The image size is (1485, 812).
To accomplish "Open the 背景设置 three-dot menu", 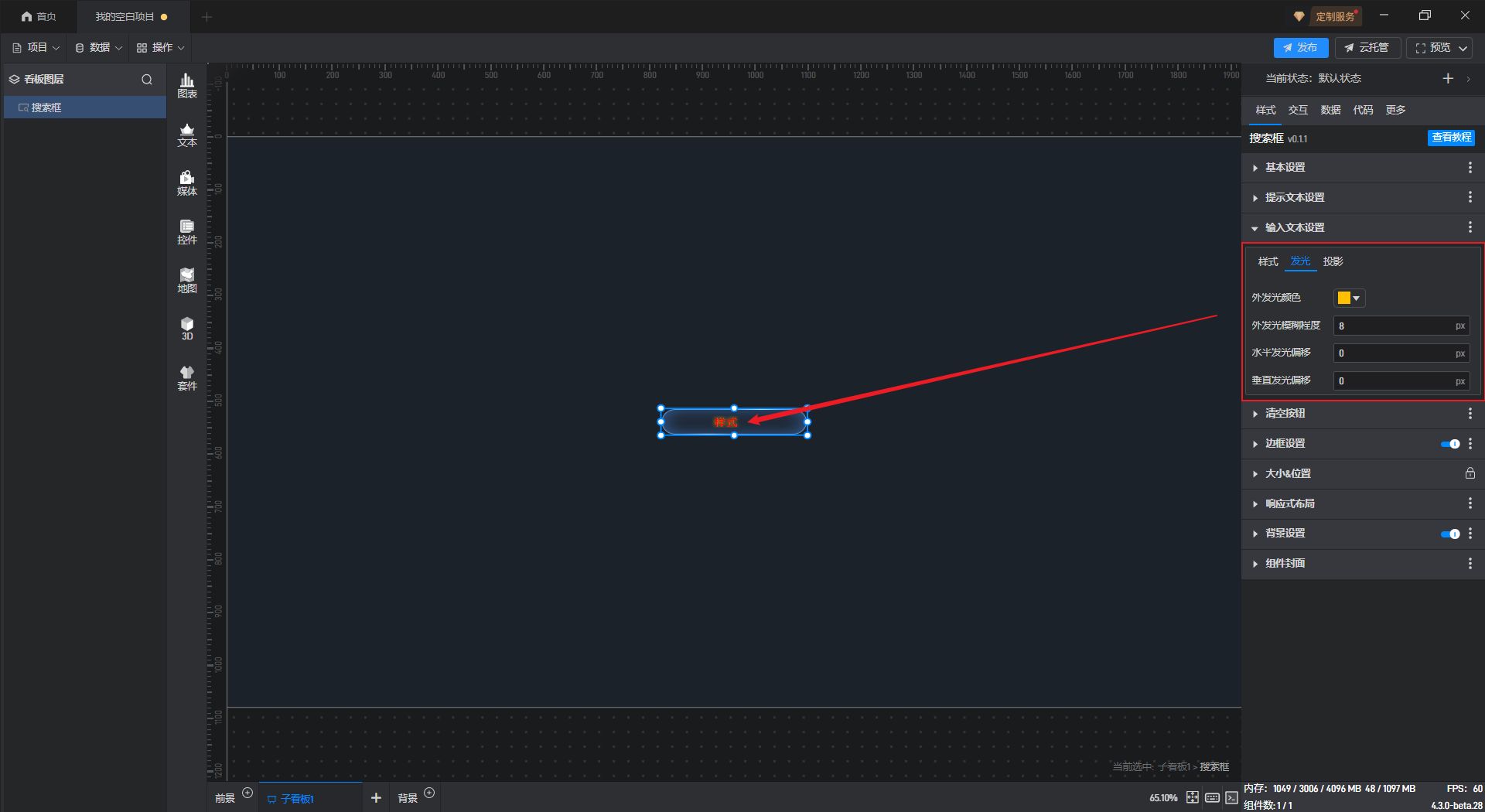I will point(1470,534).
